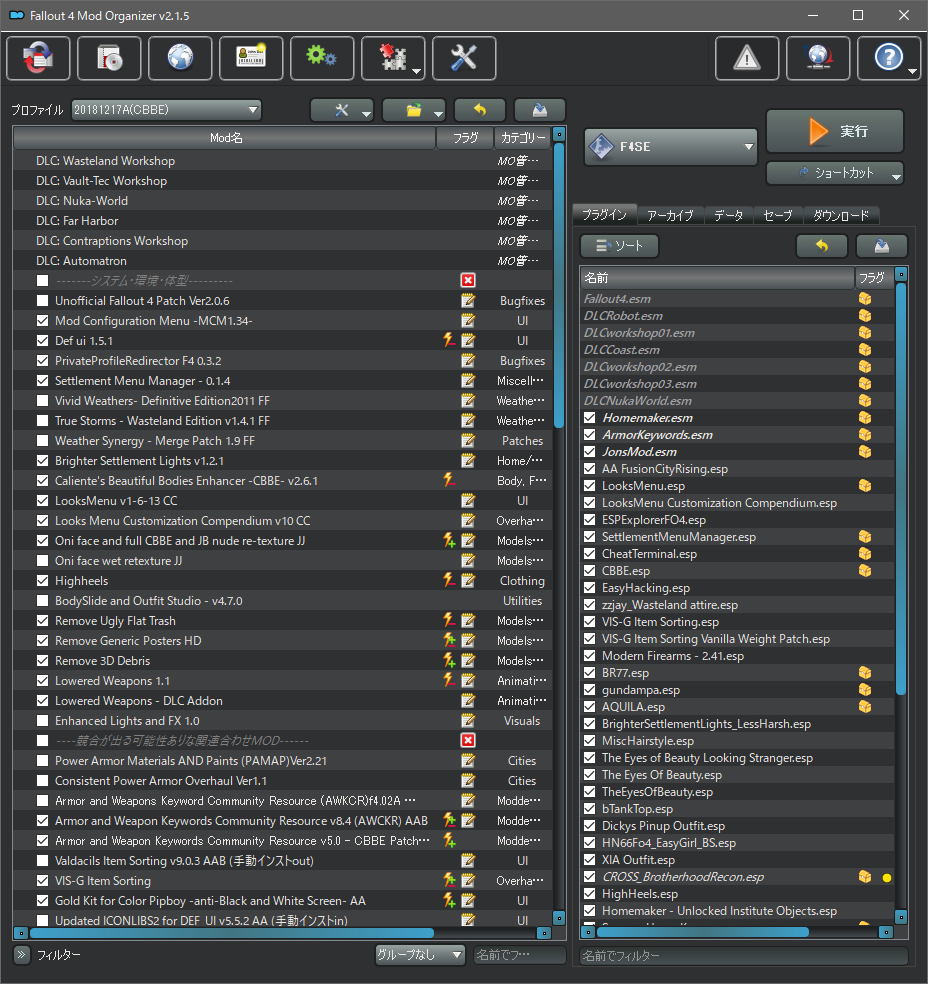Viewport: 928px width, 984px height.
Task: Click the warning triangle problems icon
Action: (x=747, y=58)
